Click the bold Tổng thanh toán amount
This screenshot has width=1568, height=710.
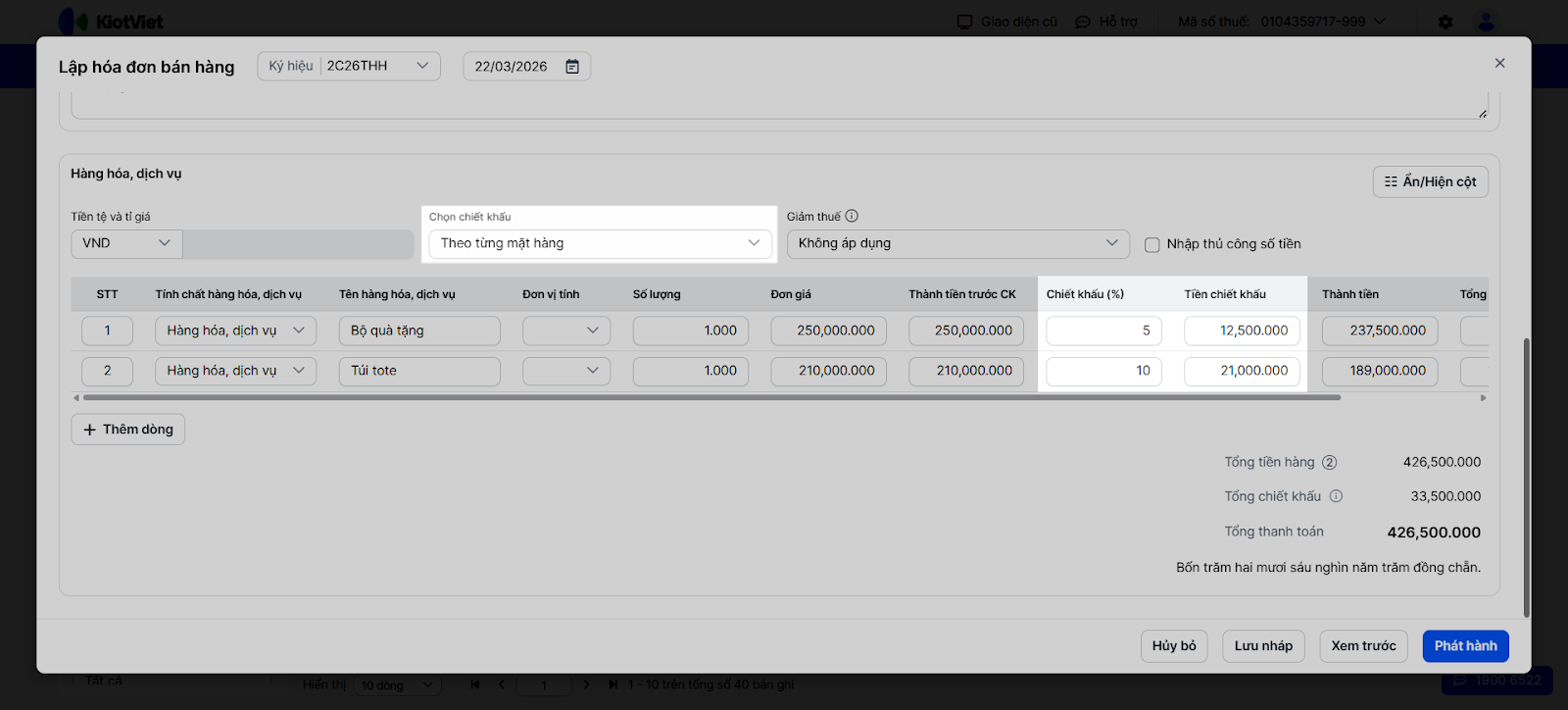[x=1434, y=532]
